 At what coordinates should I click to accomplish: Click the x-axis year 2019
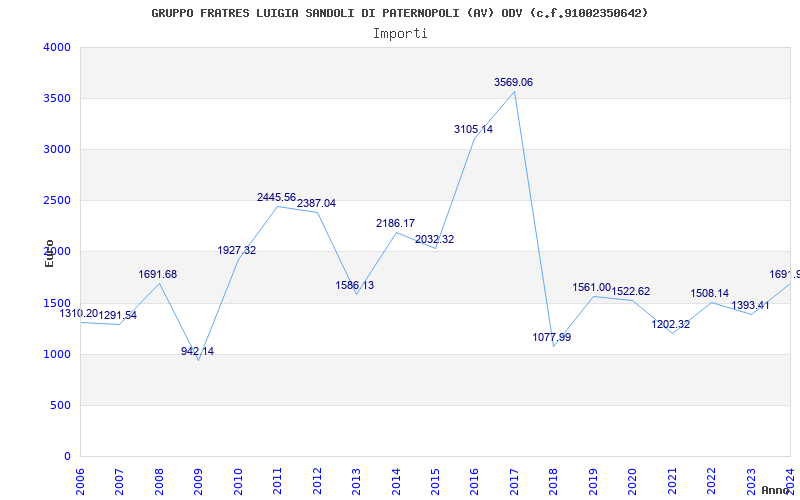[593, 481]
